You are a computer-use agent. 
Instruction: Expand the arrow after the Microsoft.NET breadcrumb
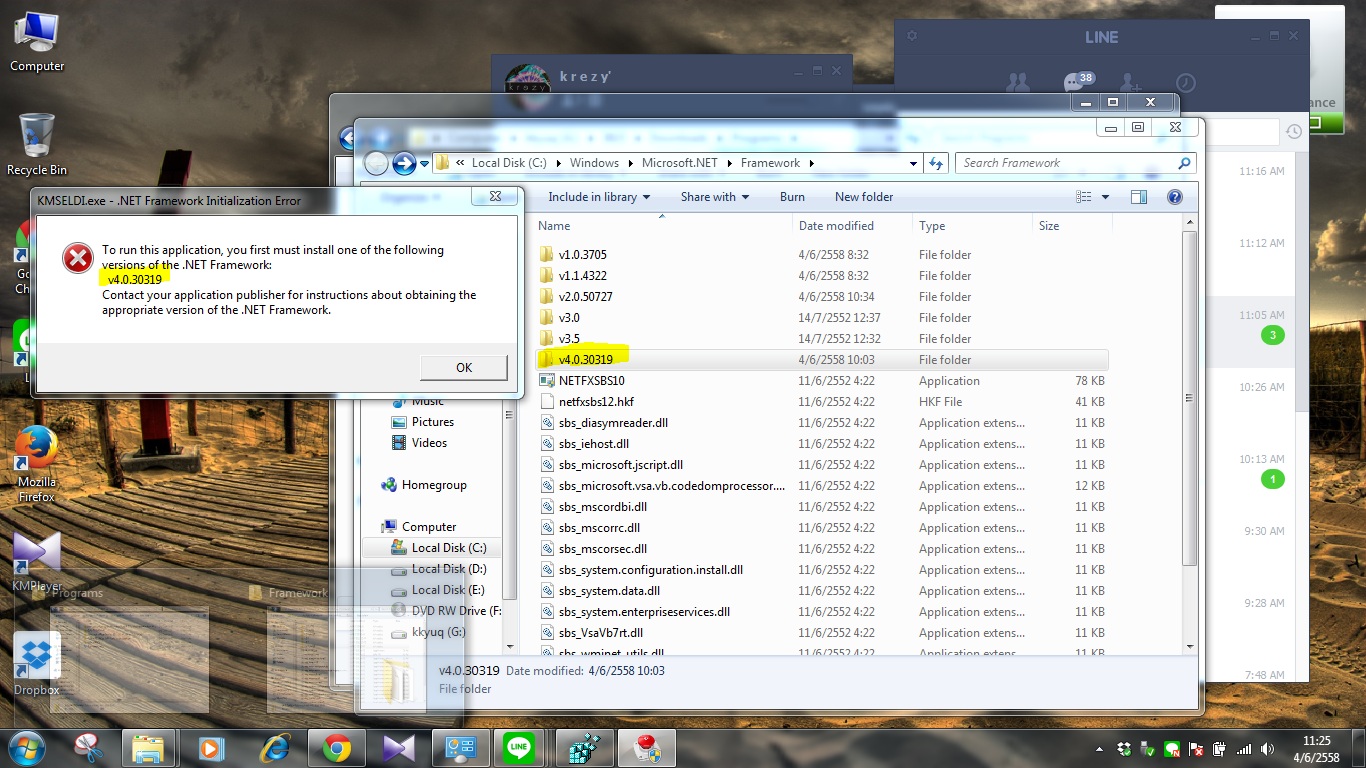click(x=730, y=163)
